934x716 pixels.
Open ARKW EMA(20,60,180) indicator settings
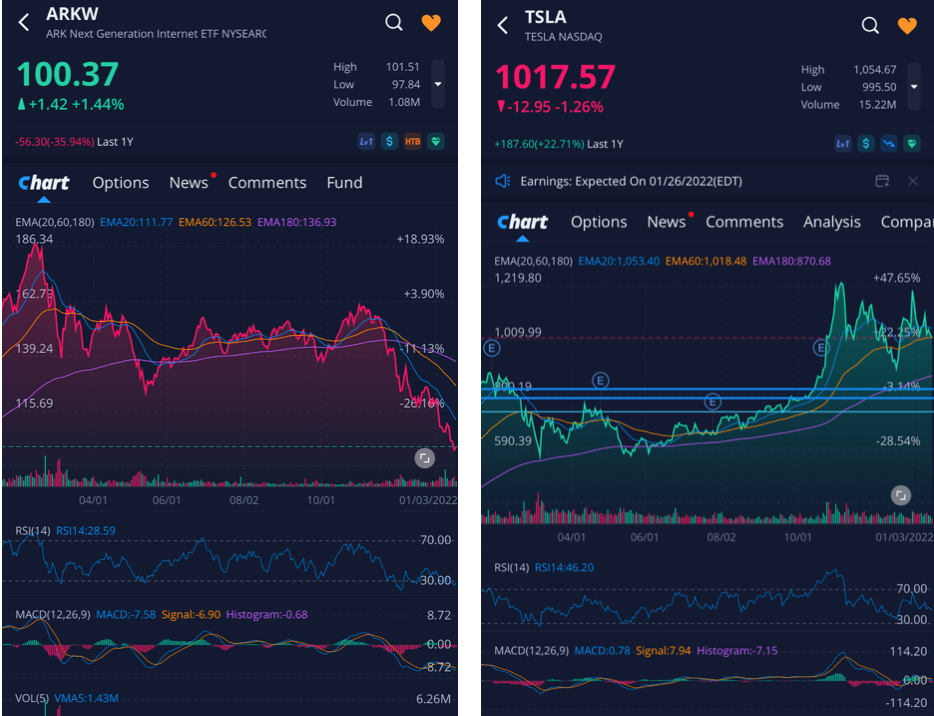tap(55, 222)
